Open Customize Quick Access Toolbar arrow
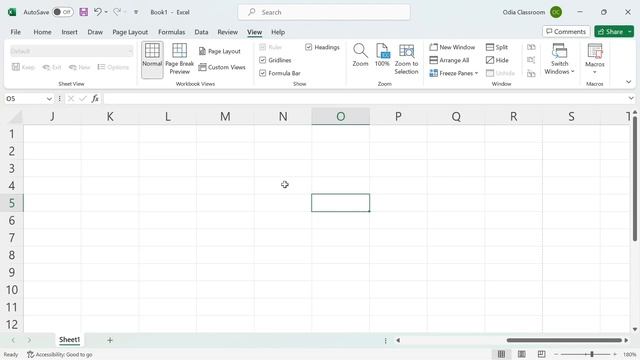This screenshot has height=360, width=640. click(136, 12)
